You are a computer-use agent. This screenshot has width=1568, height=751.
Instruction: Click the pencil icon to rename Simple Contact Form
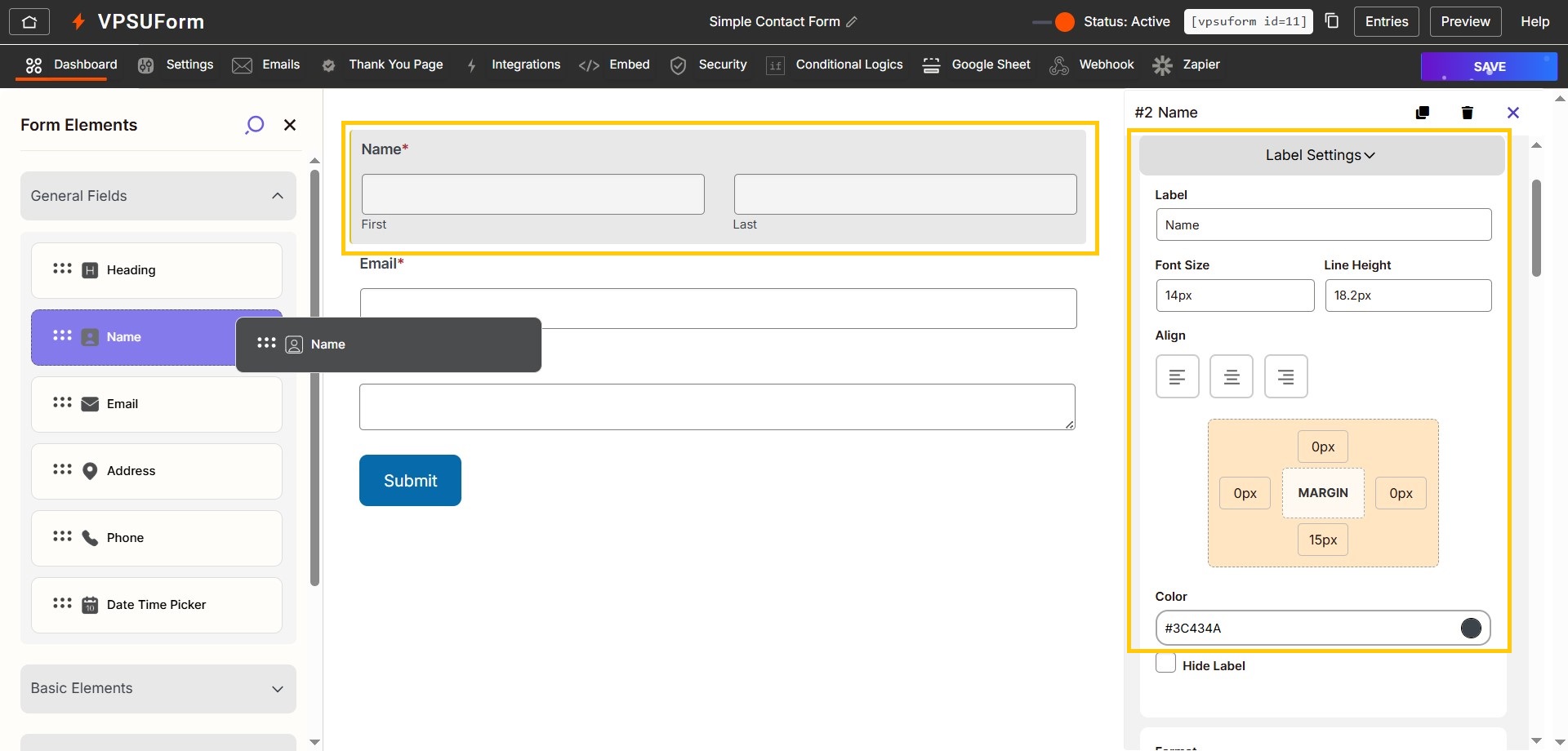852,22
